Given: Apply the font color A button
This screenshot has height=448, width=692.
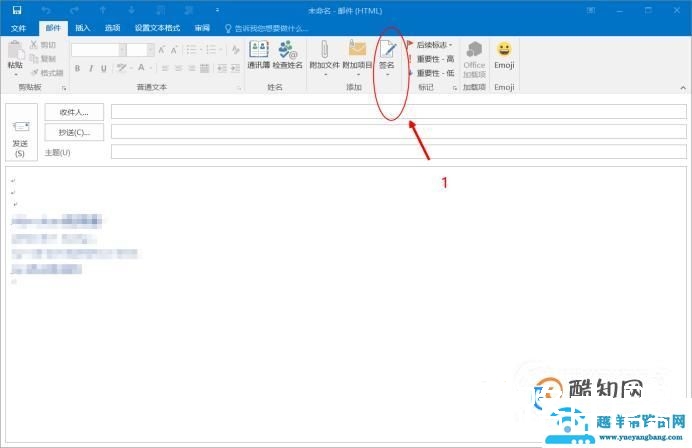Looking at the screenshot, I should 141,68.
